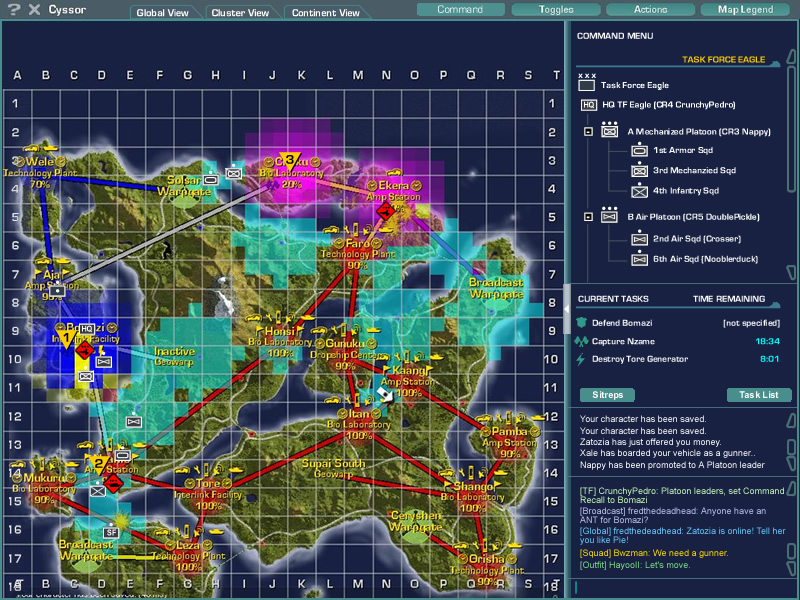
Task: Open the Command menu
Action: coord(460,9)
